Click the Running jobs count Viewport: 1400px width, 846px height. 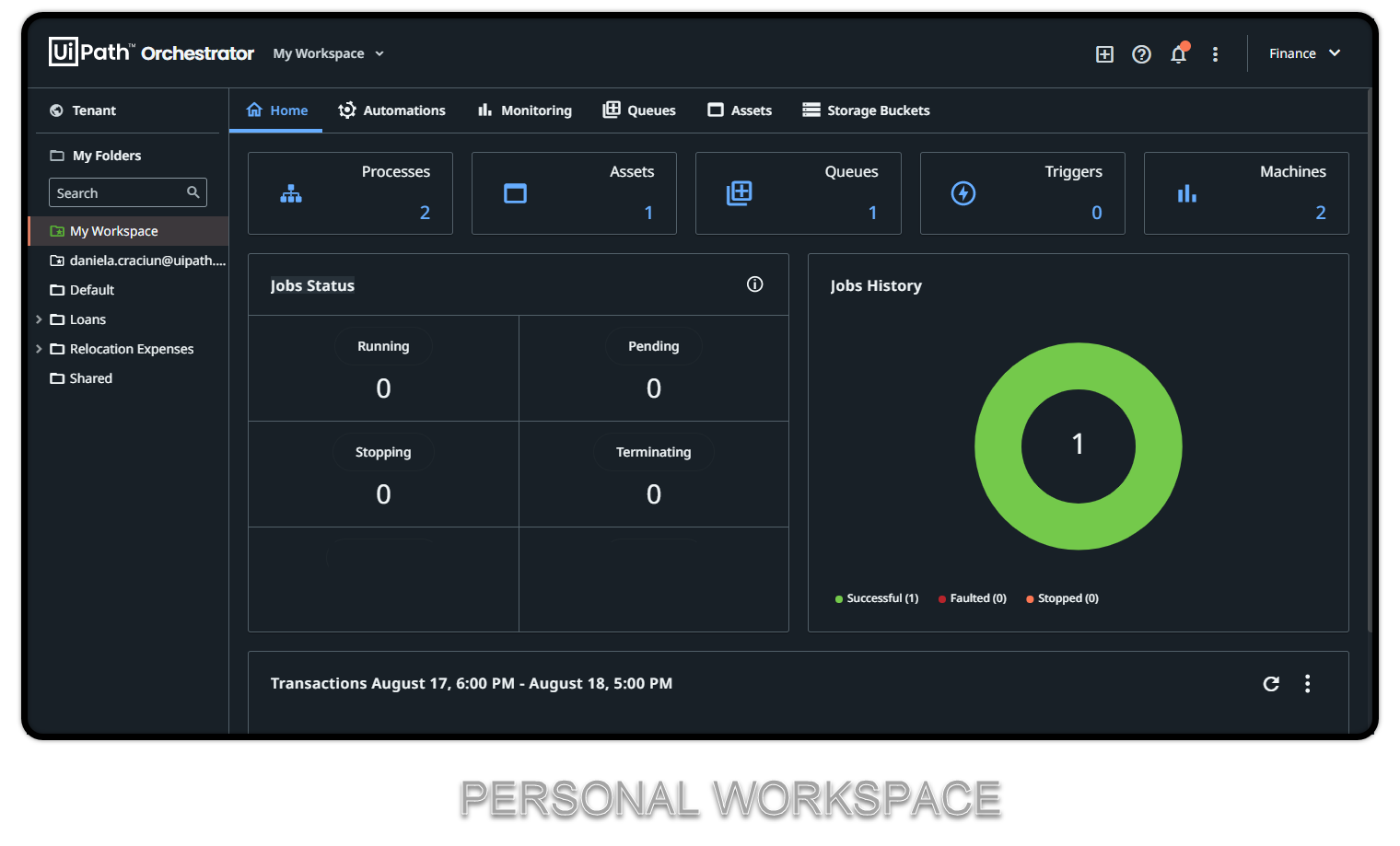pyautogui.click(x=384, y=388)
